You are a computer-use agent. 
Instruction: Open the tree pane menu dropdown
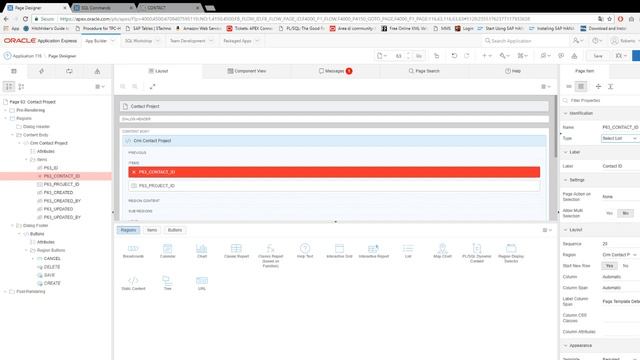coord(100,87)
